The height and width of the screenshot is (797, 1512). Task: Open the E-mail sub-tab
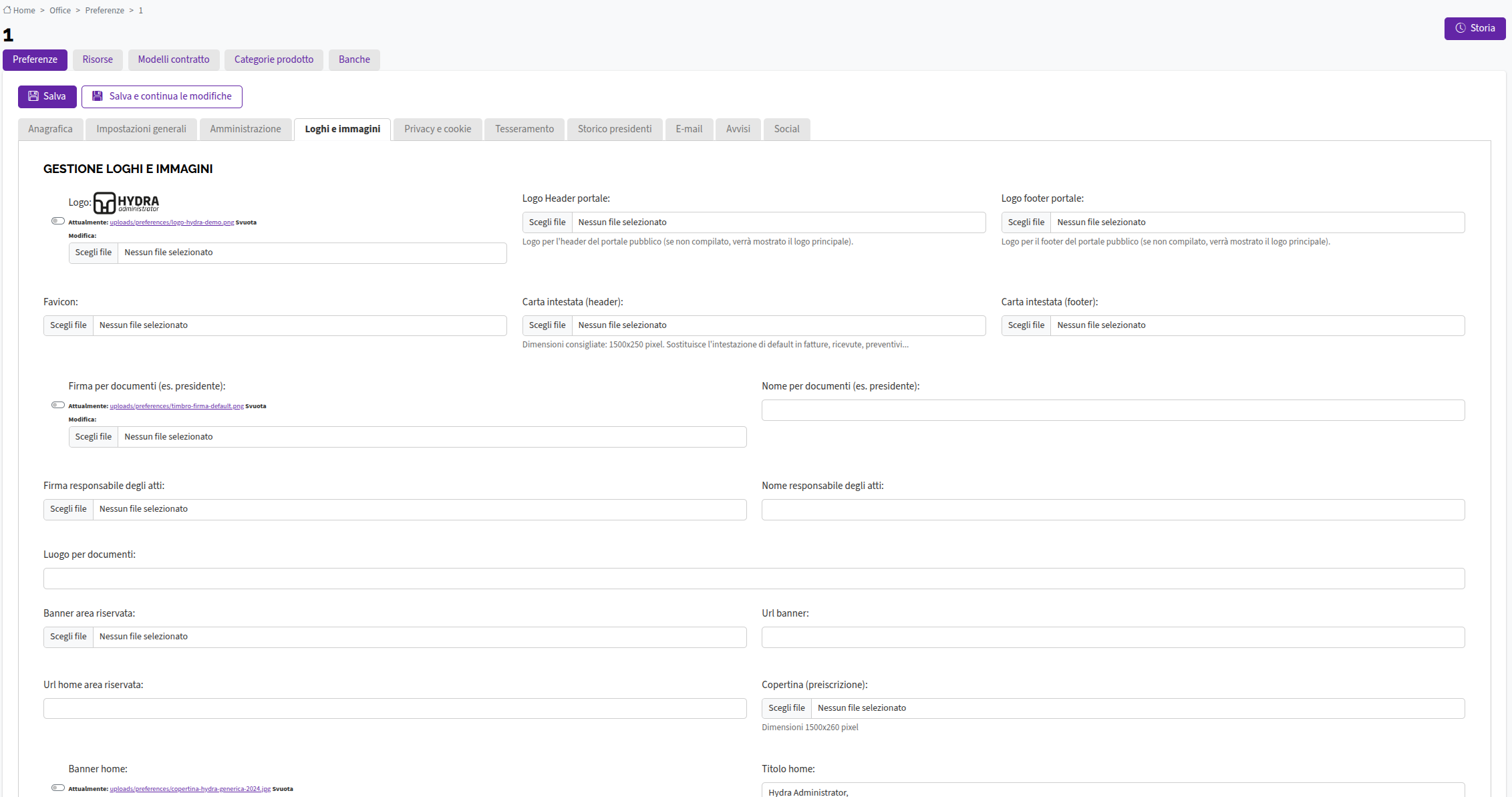[x=689, y=129]
